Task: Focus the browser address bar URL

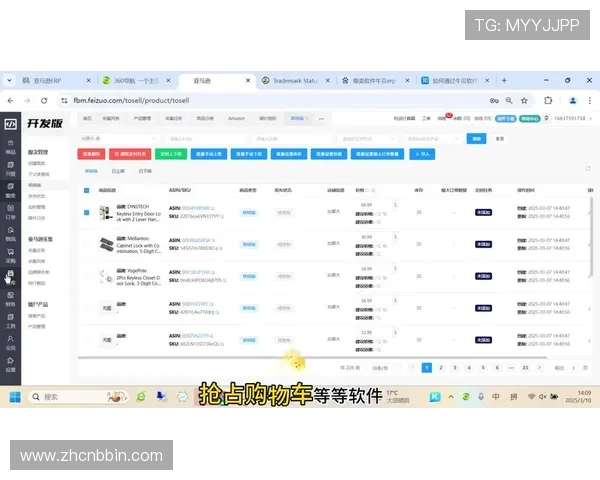Action: pos(131,101)
